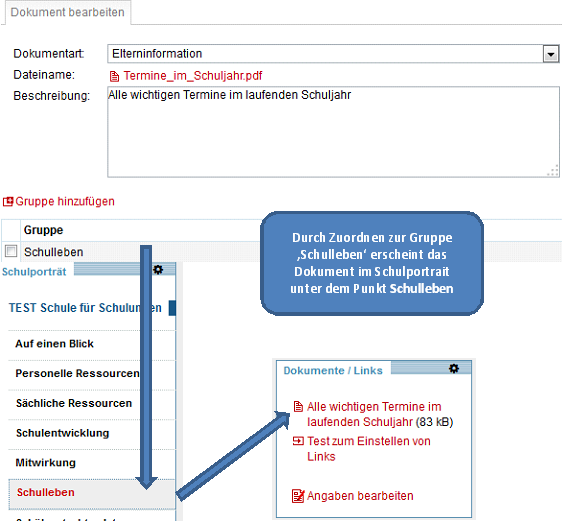Click into the Beschreibung text area
Screen dimensions: 580x521
click(333, 132)
